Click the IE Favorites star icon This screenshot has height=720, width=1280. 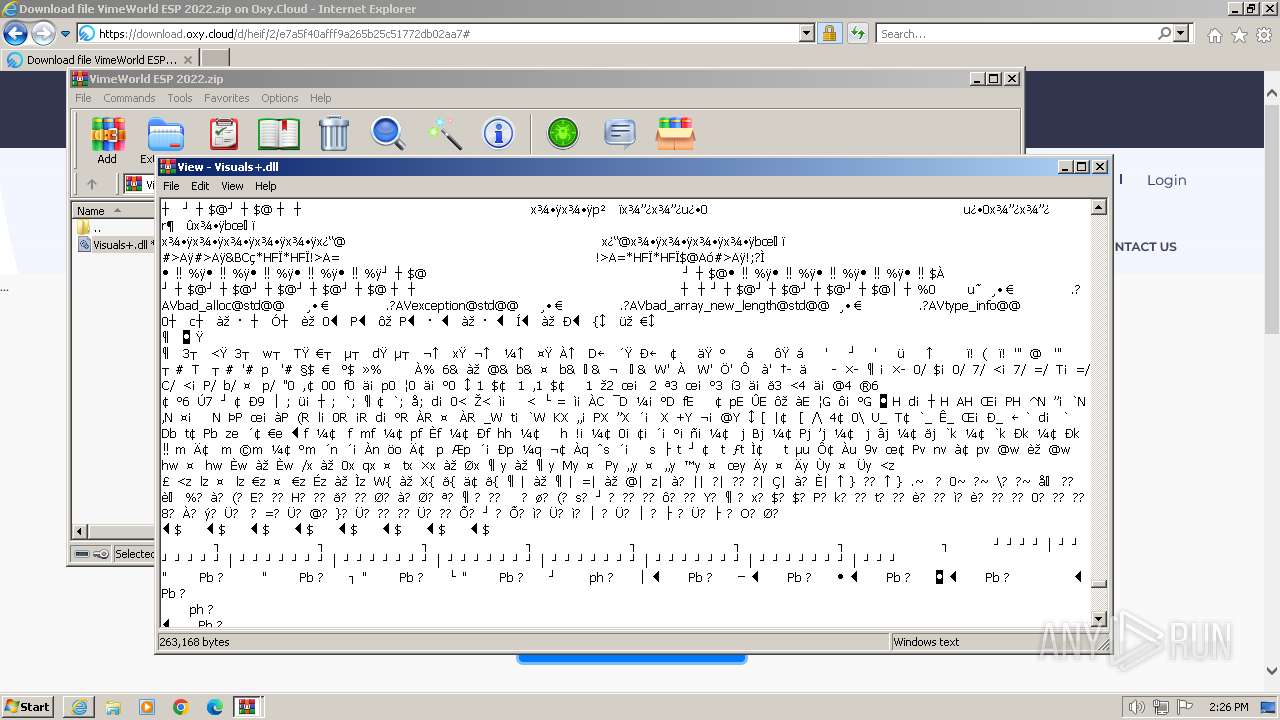(1239, 35)
